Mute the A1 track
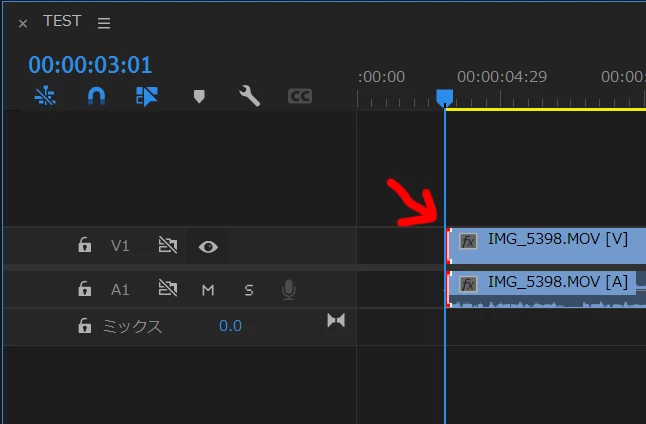 [208, 290]
